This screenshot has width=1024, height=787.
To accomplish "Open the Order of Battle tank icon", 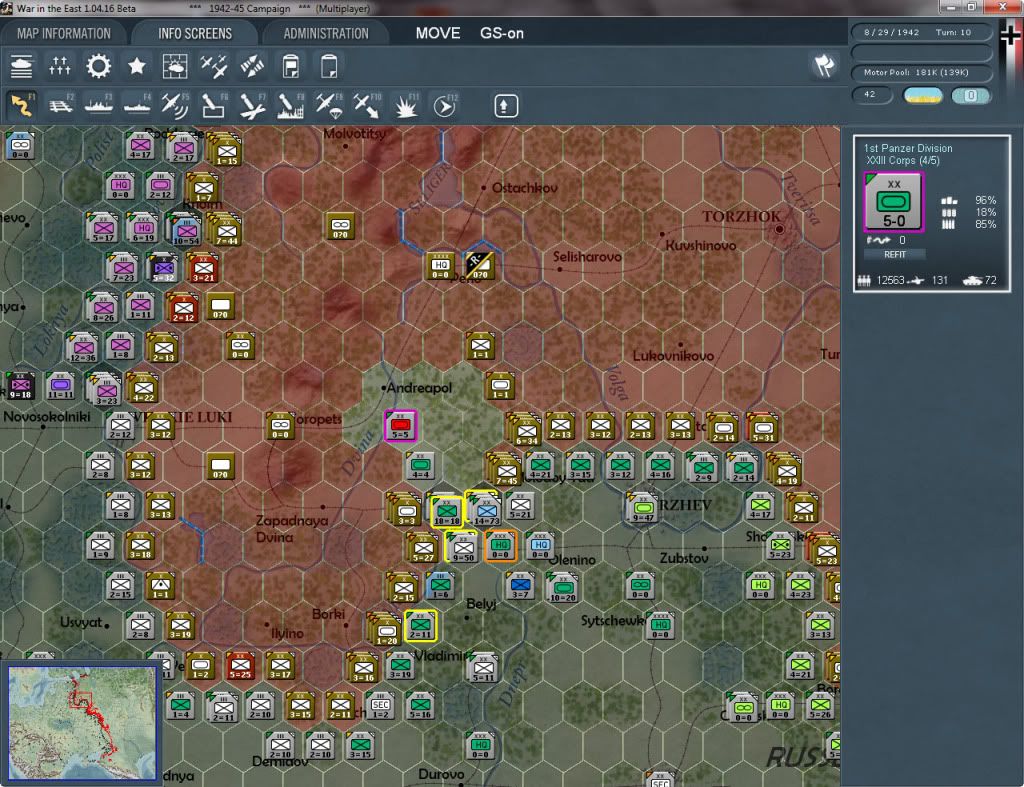I will pos(22,66).
